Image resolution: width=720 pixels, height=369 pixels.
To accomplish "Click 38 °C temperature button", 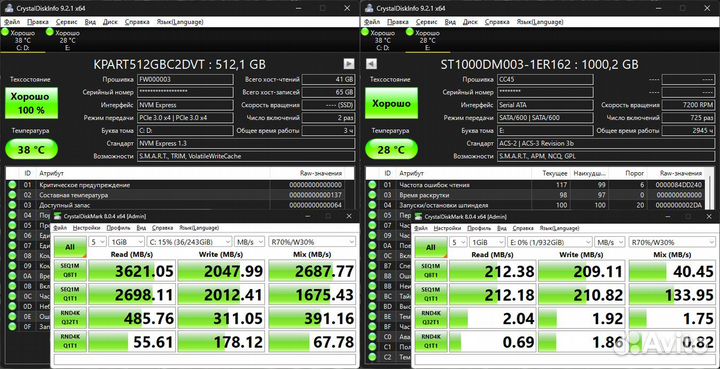I will pyautogui.click(x=32, y=150).
